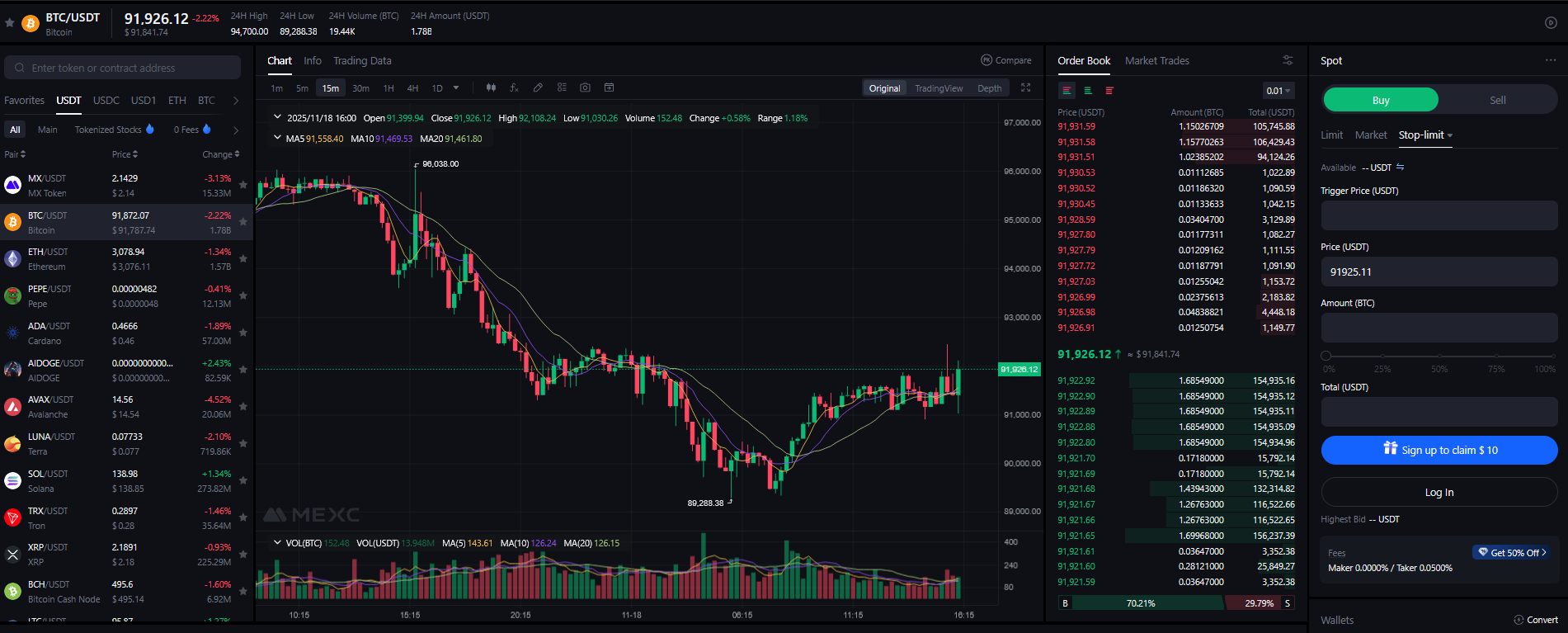Click the transfer arrows next to Available USDT

[1401, 168]
